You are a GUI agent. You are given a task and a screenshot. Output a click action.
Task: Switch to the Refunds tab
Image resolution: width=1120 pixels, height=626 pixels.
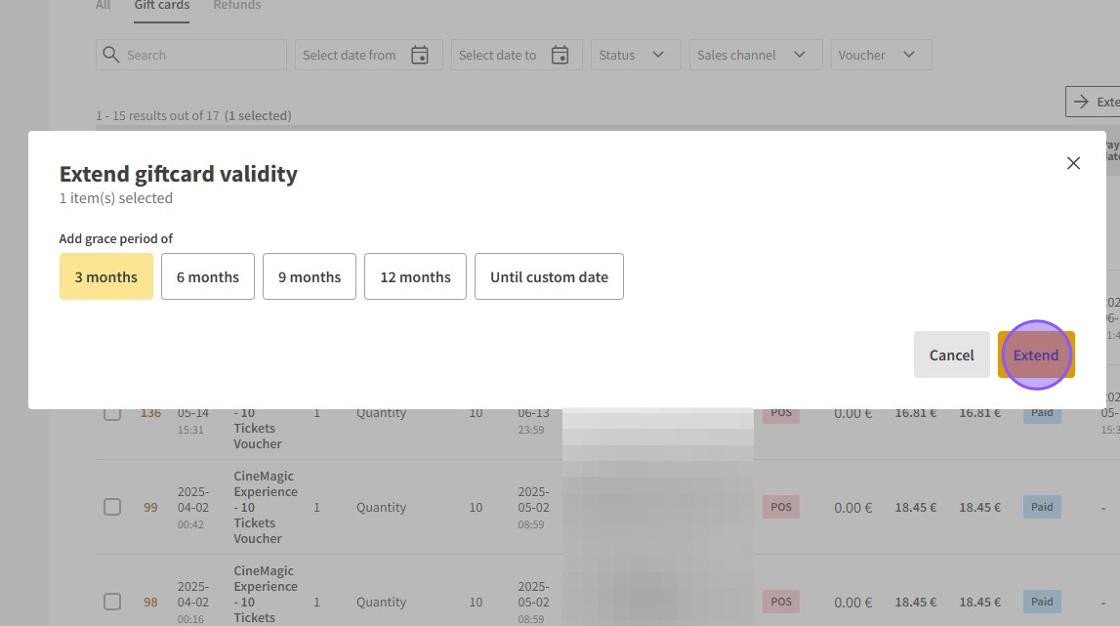[x=237, y=6]
